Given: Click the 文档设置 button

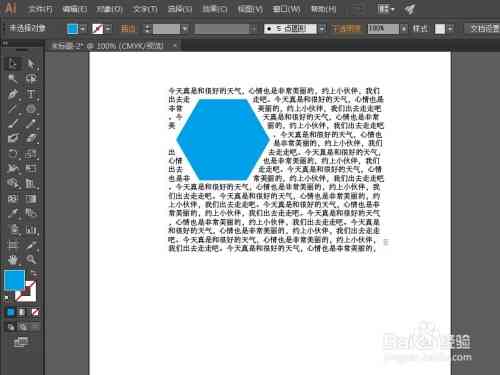Looking at the screenshot, I should click(483, 29).
